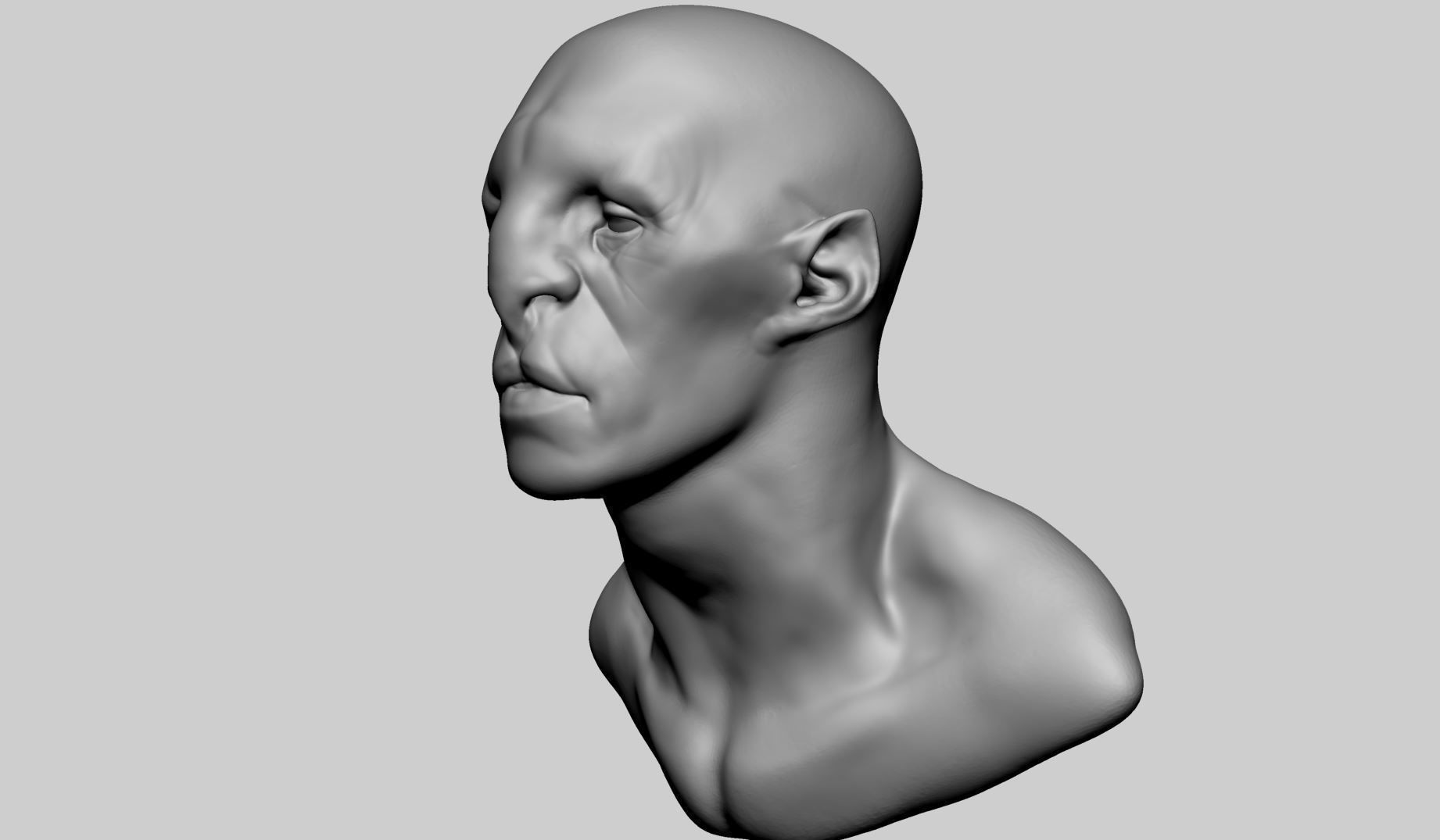This screenshot has height=840, width=1440.
Task: Click the visible eye of the sculpt
Action: [621, 222]
